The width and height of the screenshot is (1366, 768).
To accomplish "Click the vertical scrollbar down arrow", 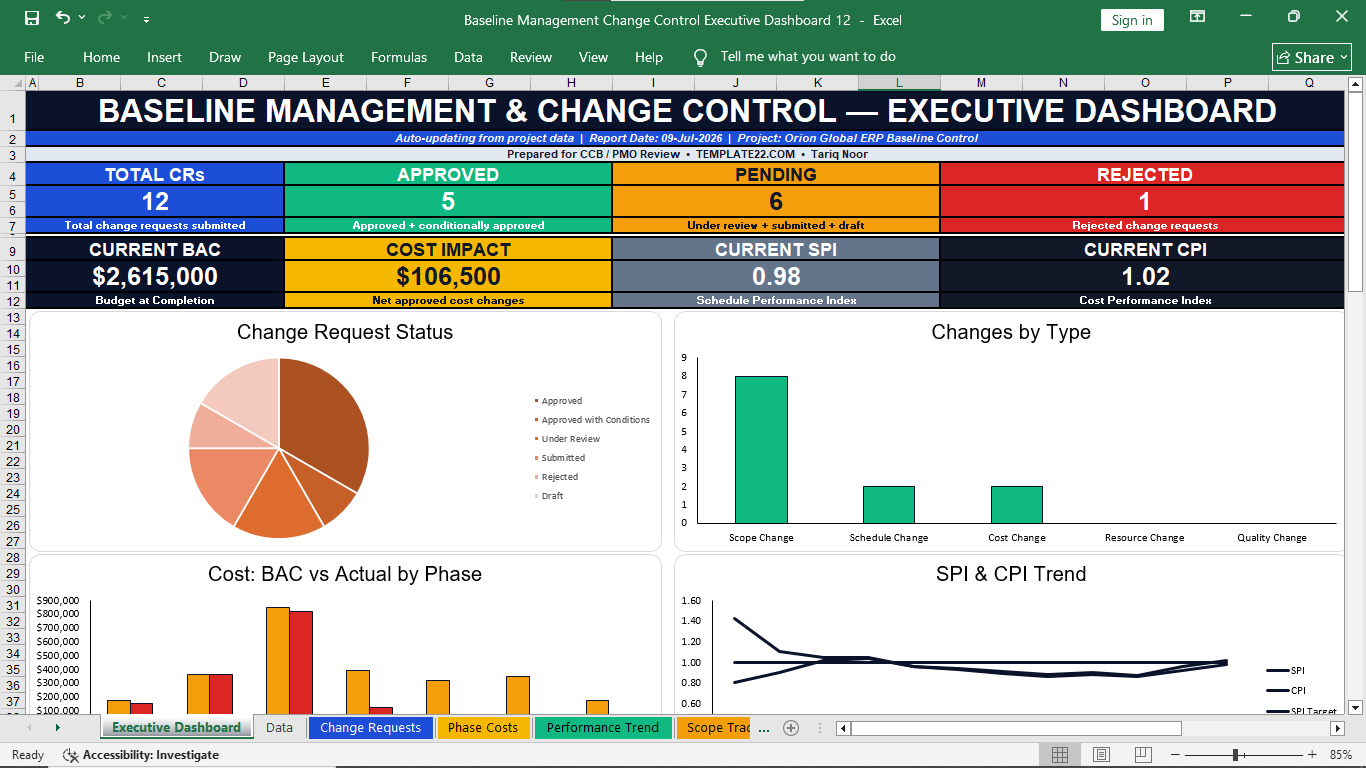I will tap(1355, 706).
